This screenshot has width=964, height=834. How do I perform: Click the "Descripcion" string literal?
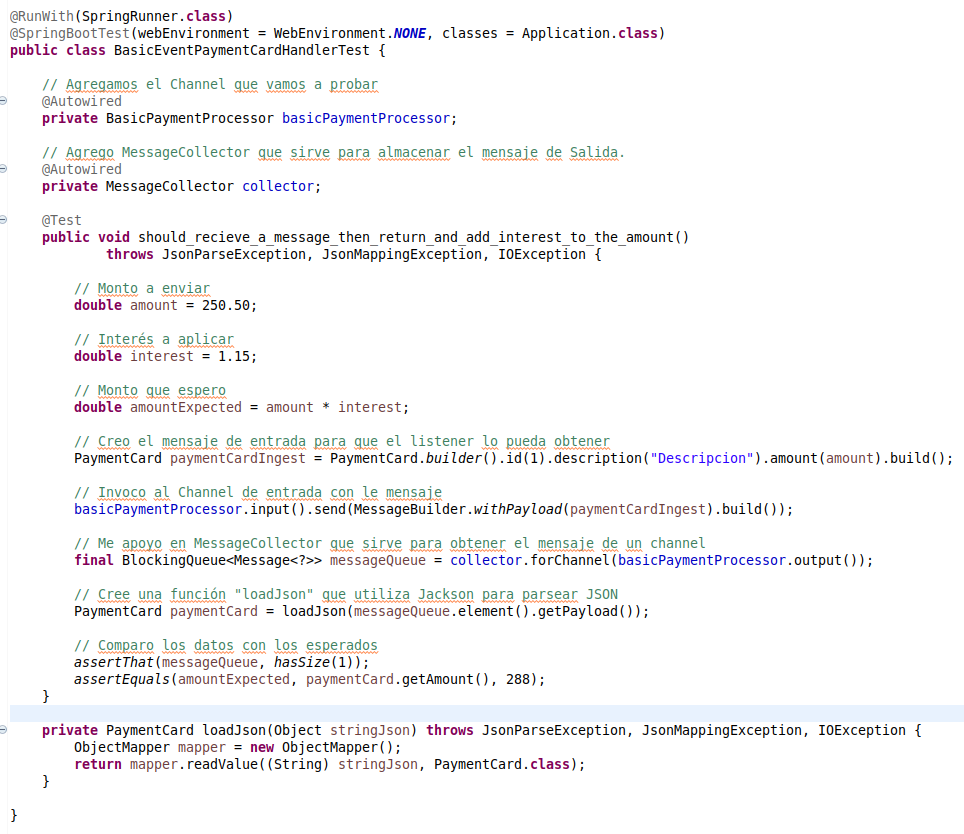coord(701,458)
